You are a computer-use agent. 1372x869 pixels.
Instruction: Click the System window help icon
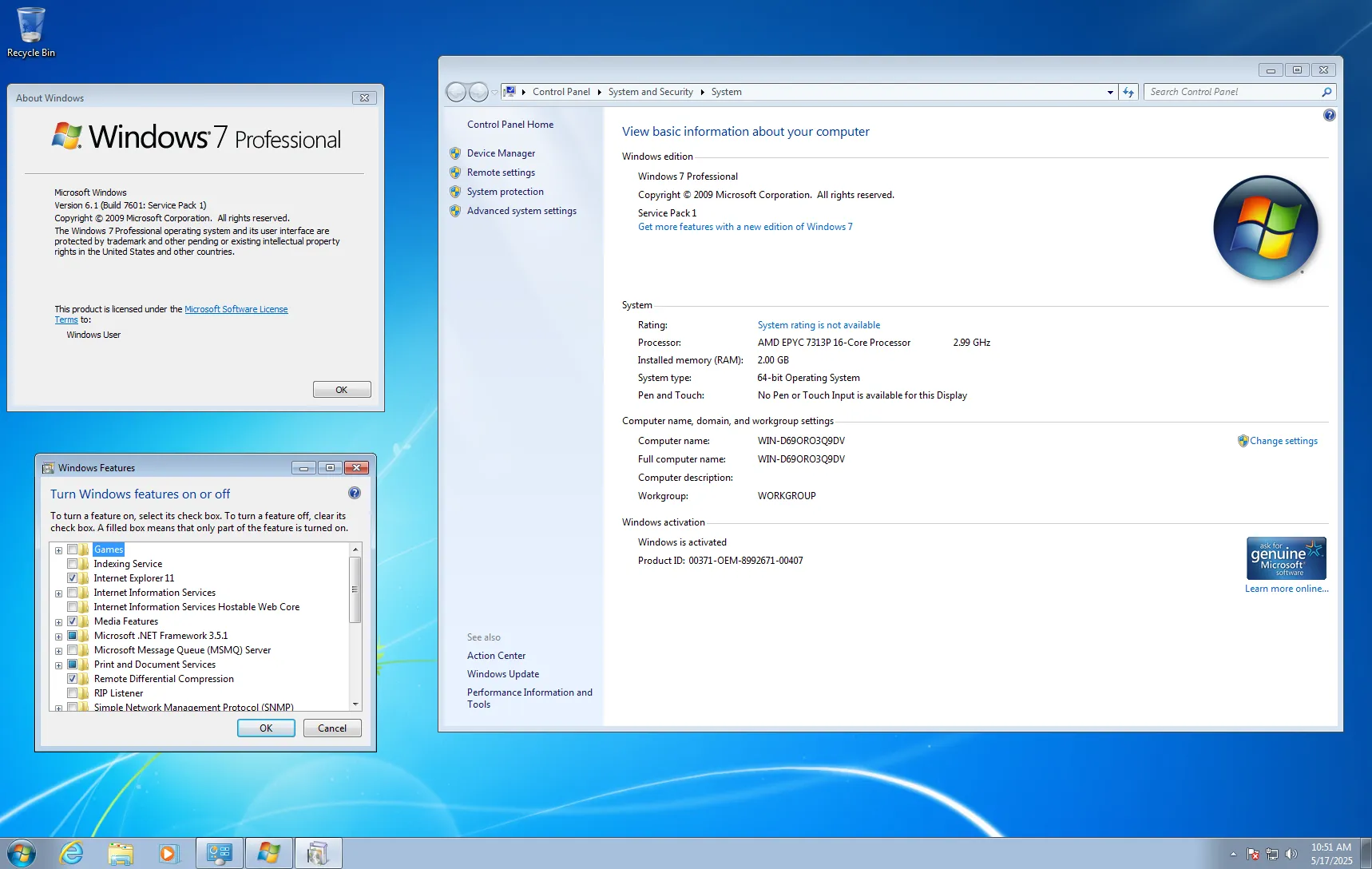click(1329, 115)
